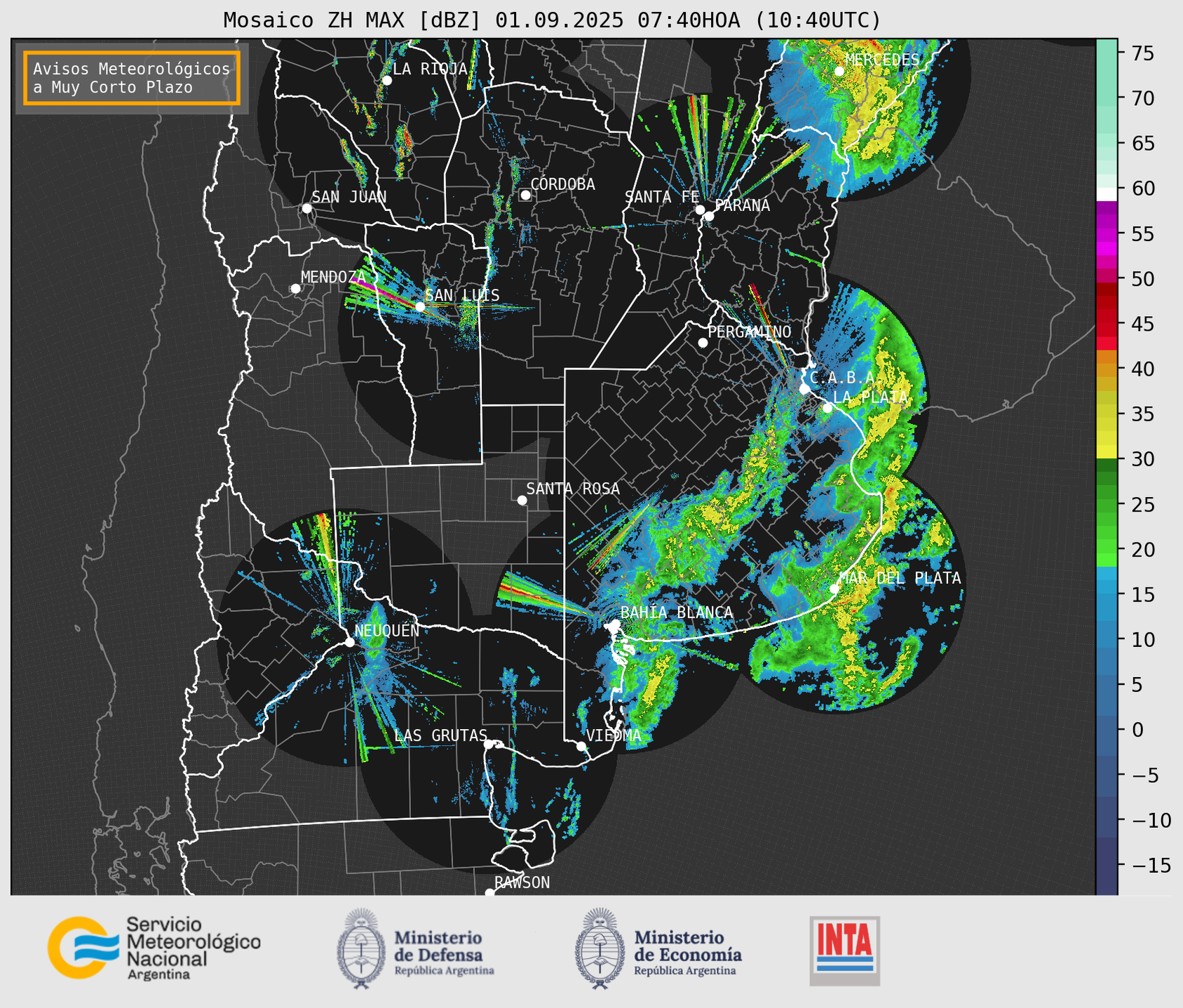Image resolution: width=1183 pixels, height=1008 pixels.
Task: Click the LAS GRUTAS city label text
Action: point(440,735)
